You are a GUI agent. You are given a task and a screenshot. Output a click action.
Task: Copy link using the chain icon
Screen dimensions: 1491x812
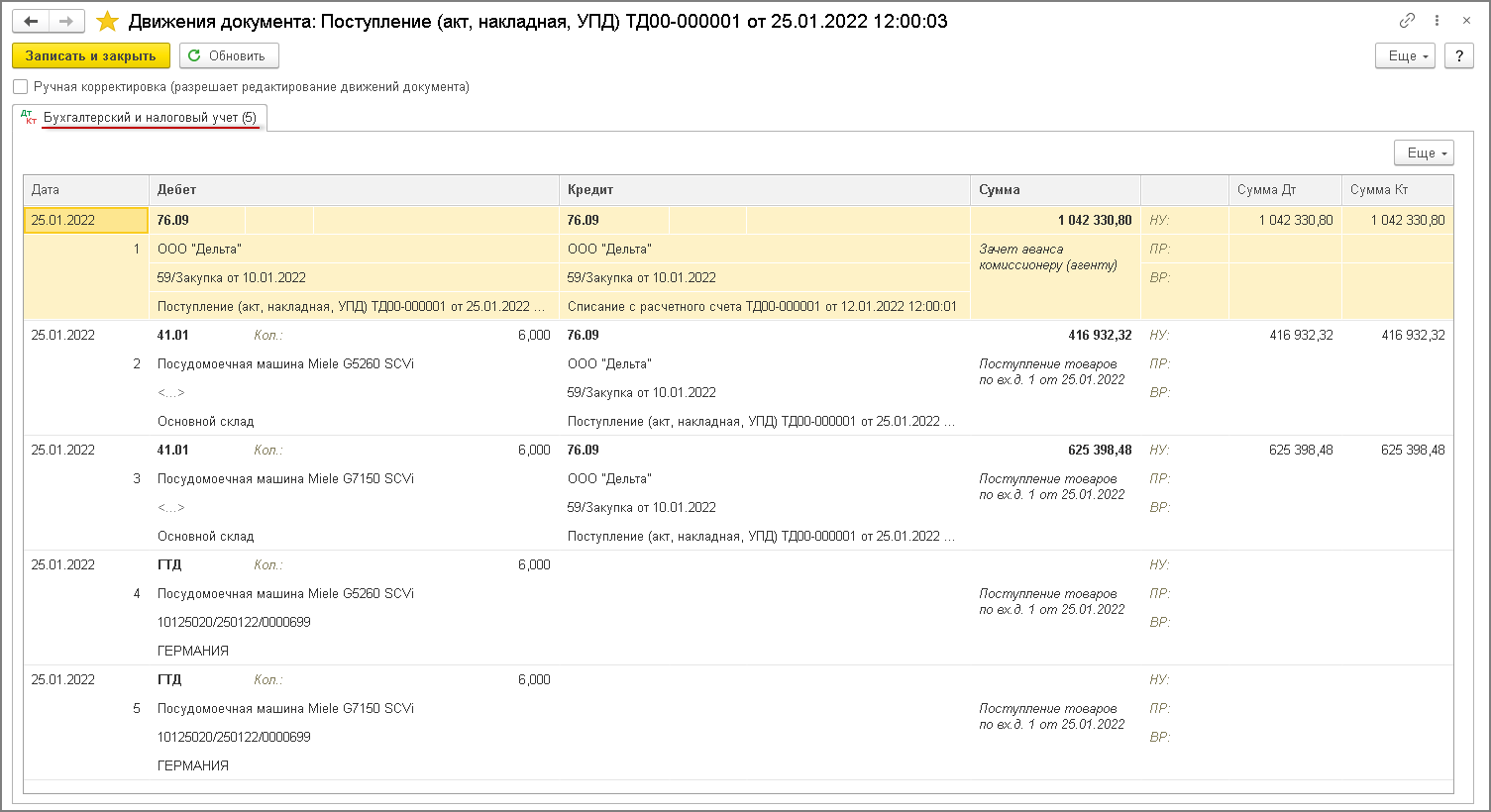[x=1407, y=21]
